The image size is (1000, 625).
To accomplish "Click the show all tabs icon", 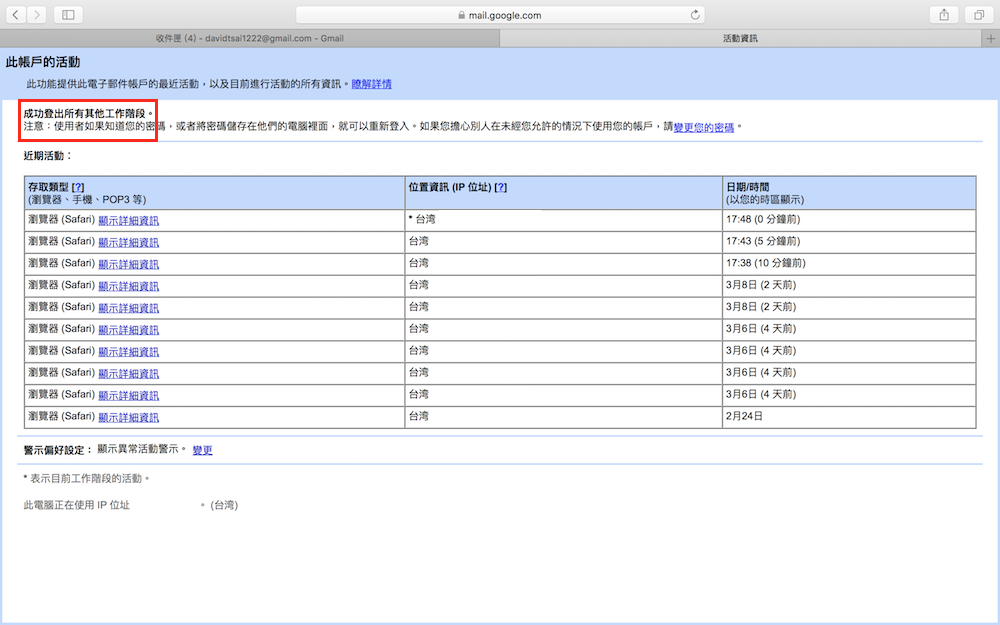I will click(x=978, y=15).
